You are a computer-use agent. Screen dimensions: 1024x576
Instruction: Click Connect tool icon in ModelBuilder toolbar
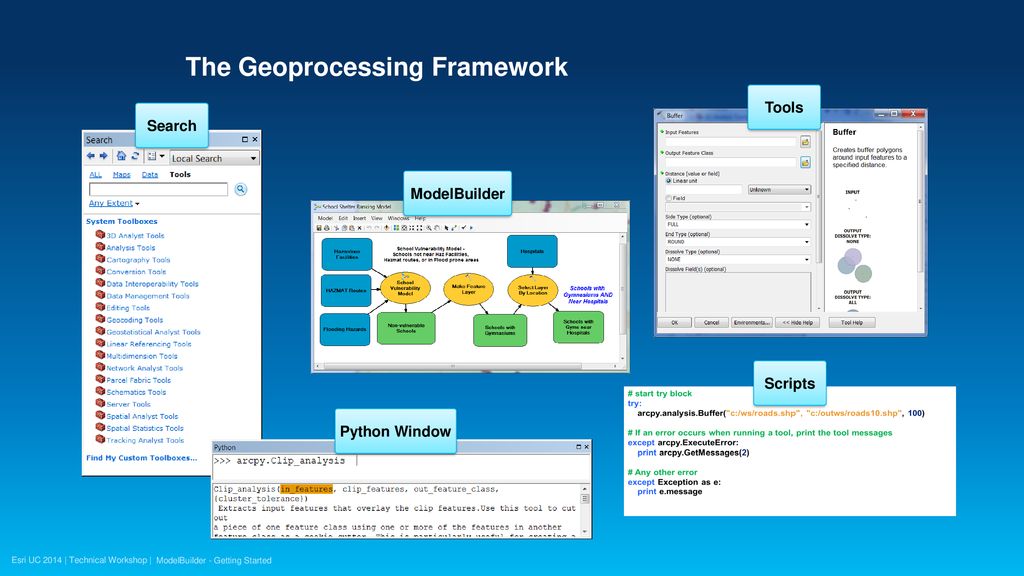[454, 228]
